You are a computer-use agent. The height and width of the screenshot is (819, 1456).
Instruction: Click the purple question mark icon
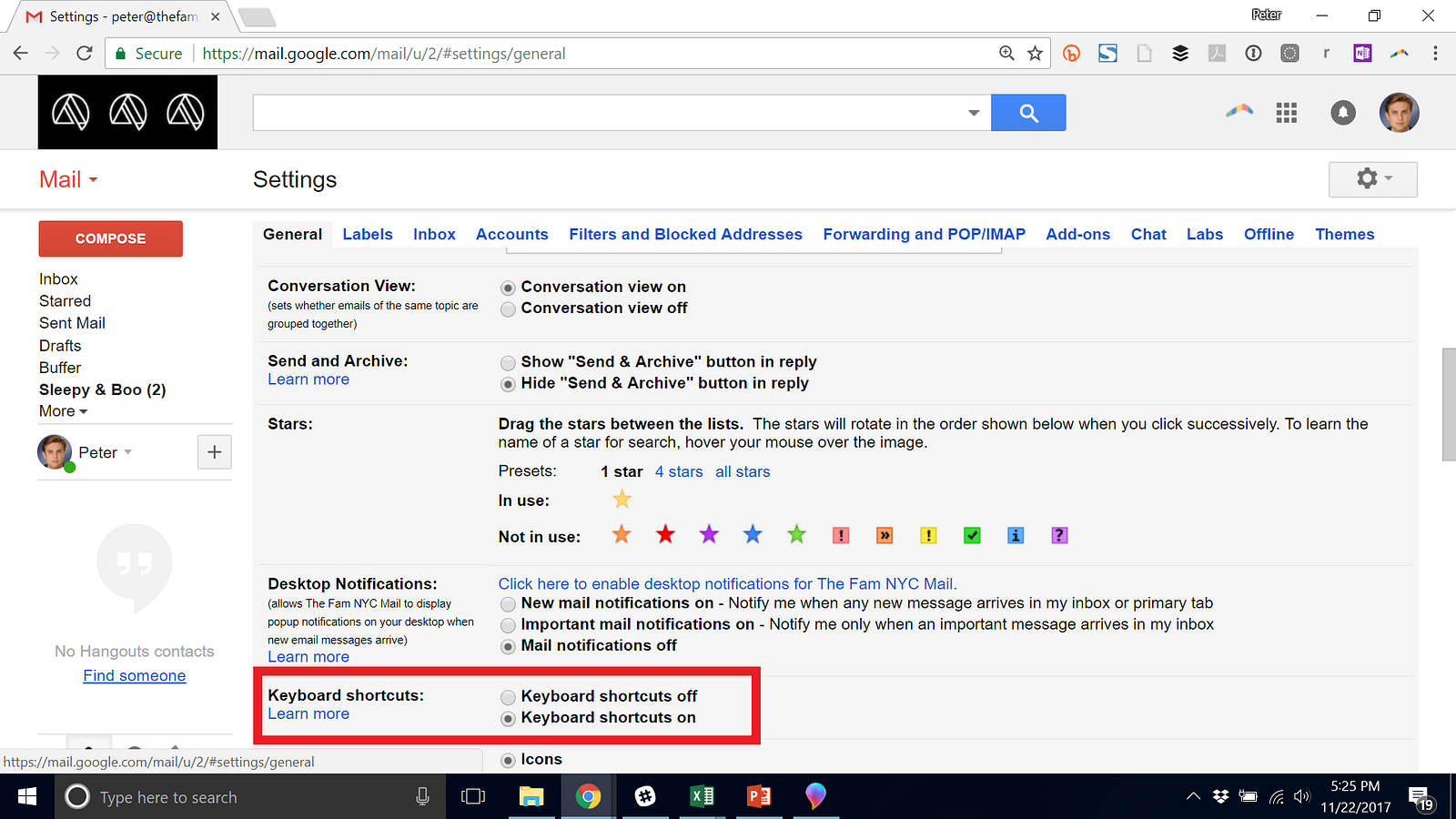pyautogui.click(x=1059, y=535)
